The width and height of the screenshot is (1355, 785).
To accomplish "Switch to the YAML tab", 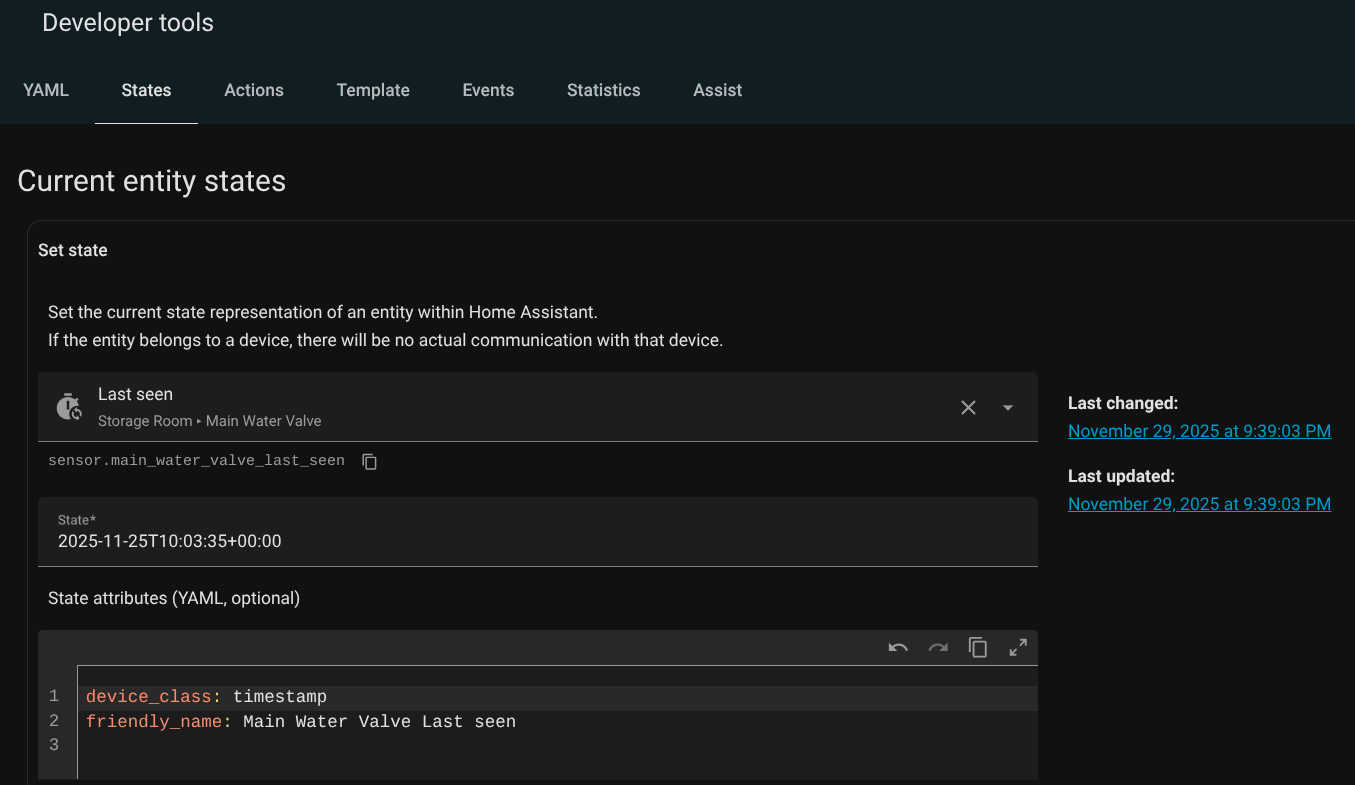I will point(46,90).
